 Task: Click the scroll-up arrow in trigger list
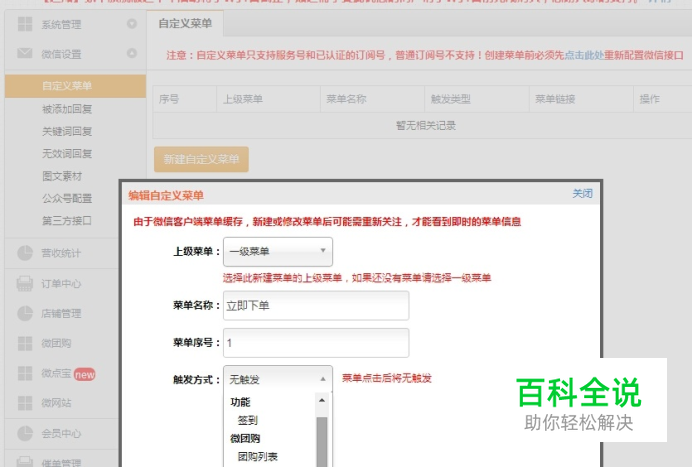click(x=322, y=400)
